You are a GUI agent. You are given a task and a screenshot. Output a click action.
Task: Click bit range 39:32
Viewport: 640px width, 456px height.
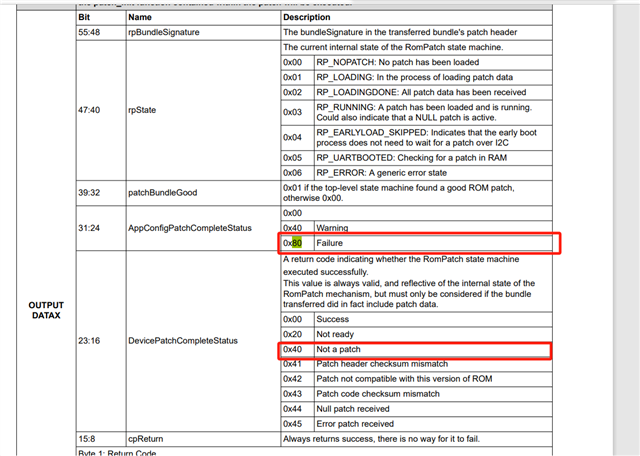[x=89, y=193]
